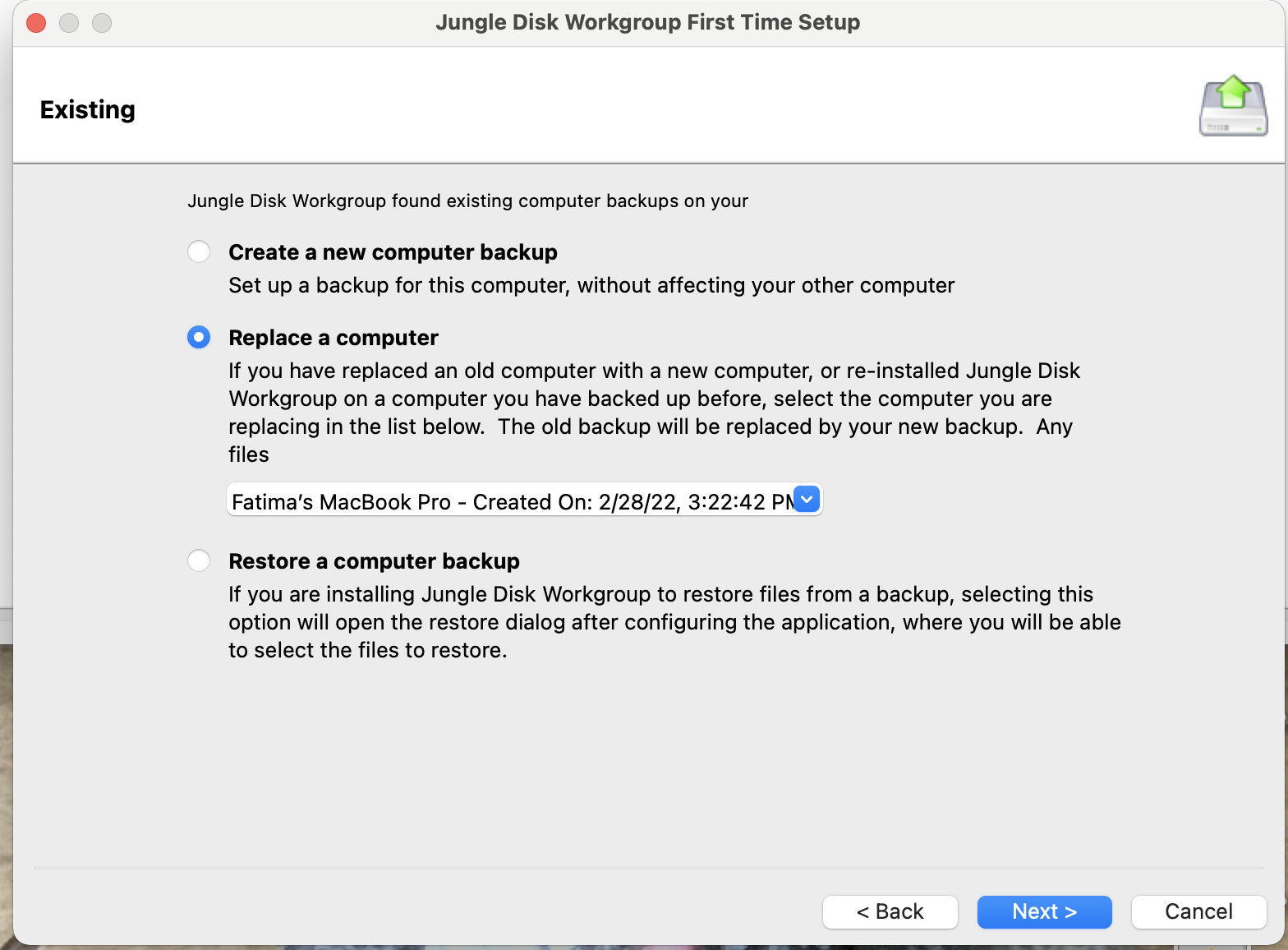1288x950 pixels.
Task: Select "Restore a computer backup" option
Action: coord(199,560)
